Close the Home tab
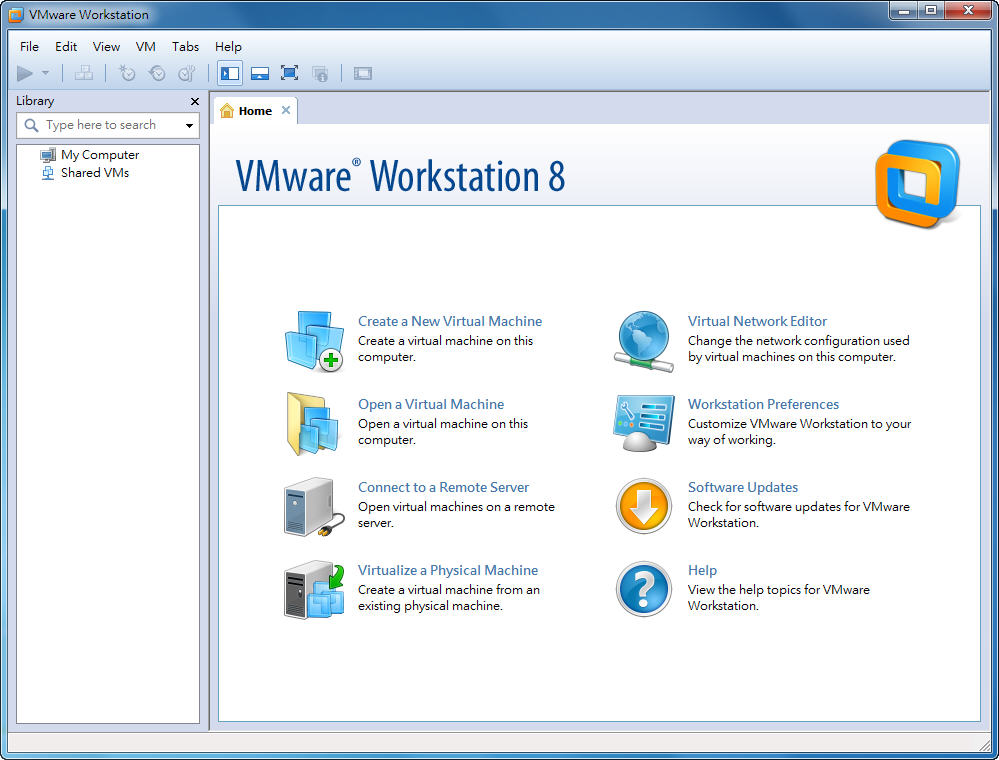Image resolution: width=999 pixels, height=760 pixels. coord(286,110)
